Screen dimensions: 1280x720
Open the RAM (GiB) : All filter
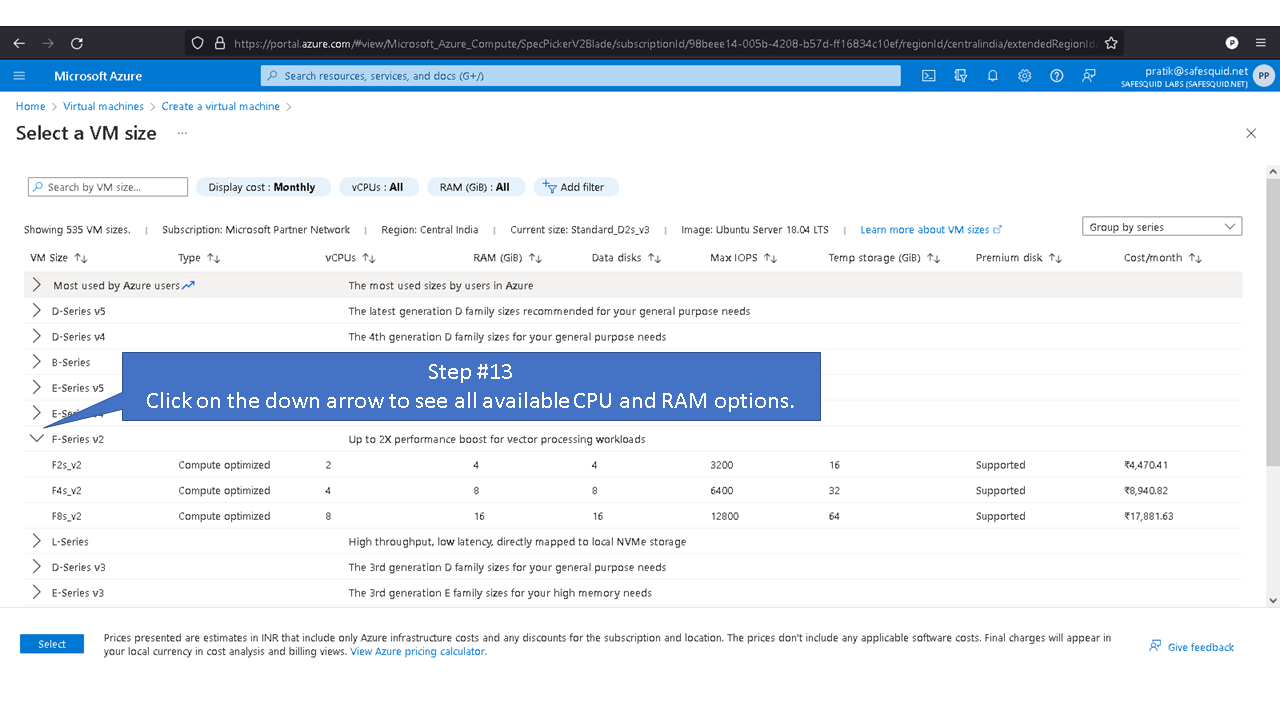pos(475,187)
